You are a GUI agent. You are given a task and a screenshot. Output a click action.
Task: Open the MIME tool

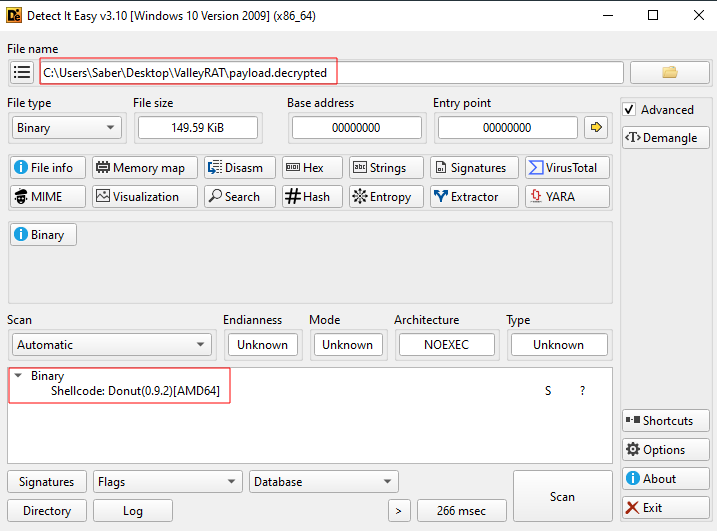pyautogui.click(x=48, y=197)
